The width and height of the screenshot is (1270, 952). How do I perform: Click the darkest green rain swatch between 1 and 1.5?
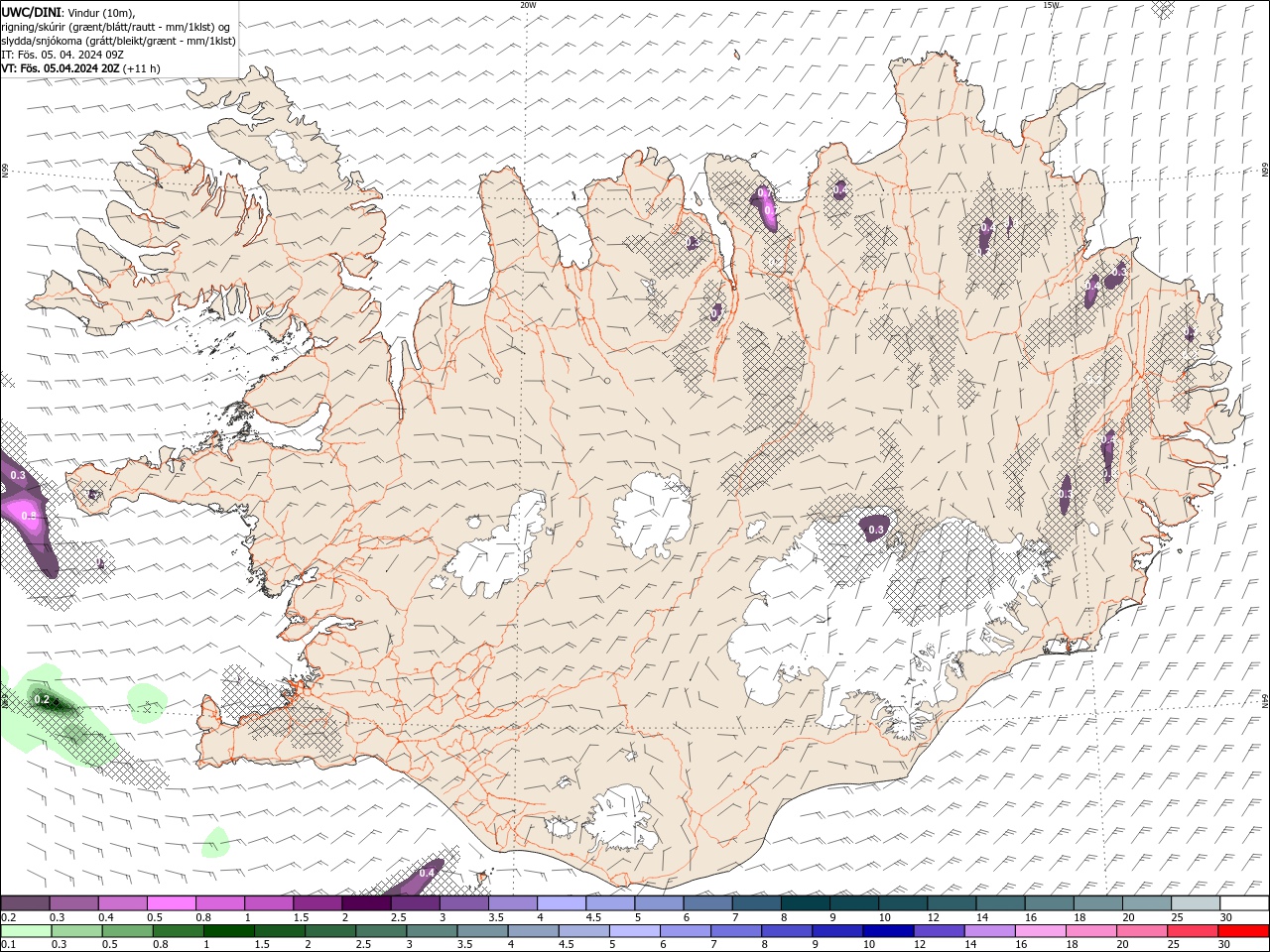(x=229, y=931)
